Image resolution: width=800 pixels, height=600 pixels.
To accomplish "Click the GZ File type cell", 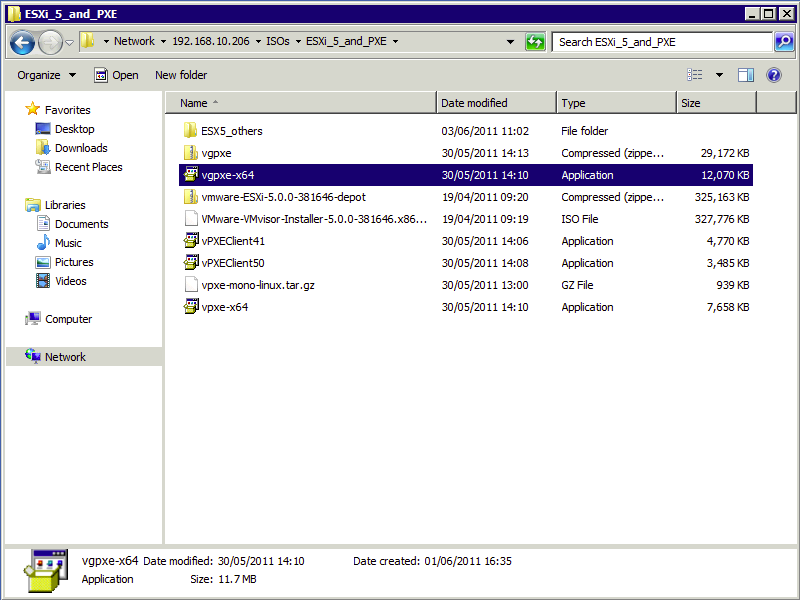I will [577, 285].
